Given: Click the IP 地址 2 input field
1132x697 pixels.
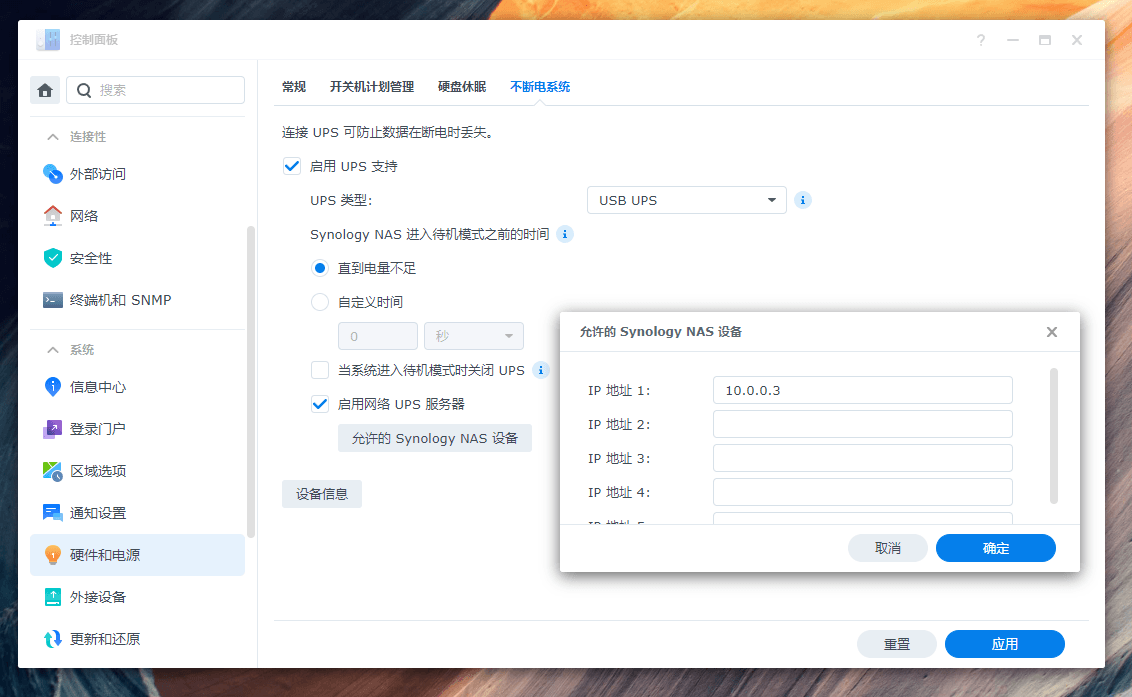Looking at the screenshot, I should pyautogui.click(x=862, y=424).
